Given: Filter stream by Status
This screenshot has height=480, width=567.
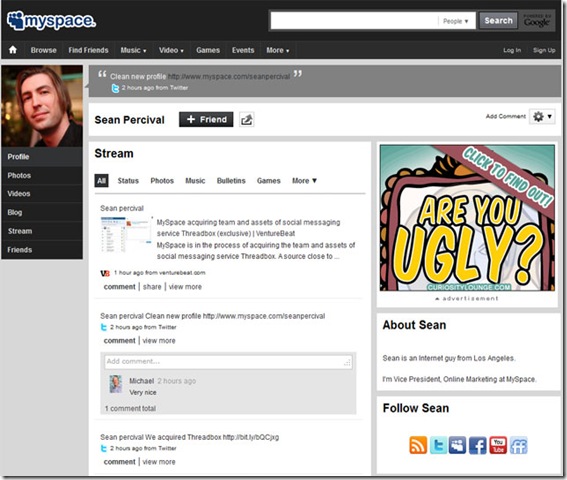Looking at the screenshot, I should 128,180.
